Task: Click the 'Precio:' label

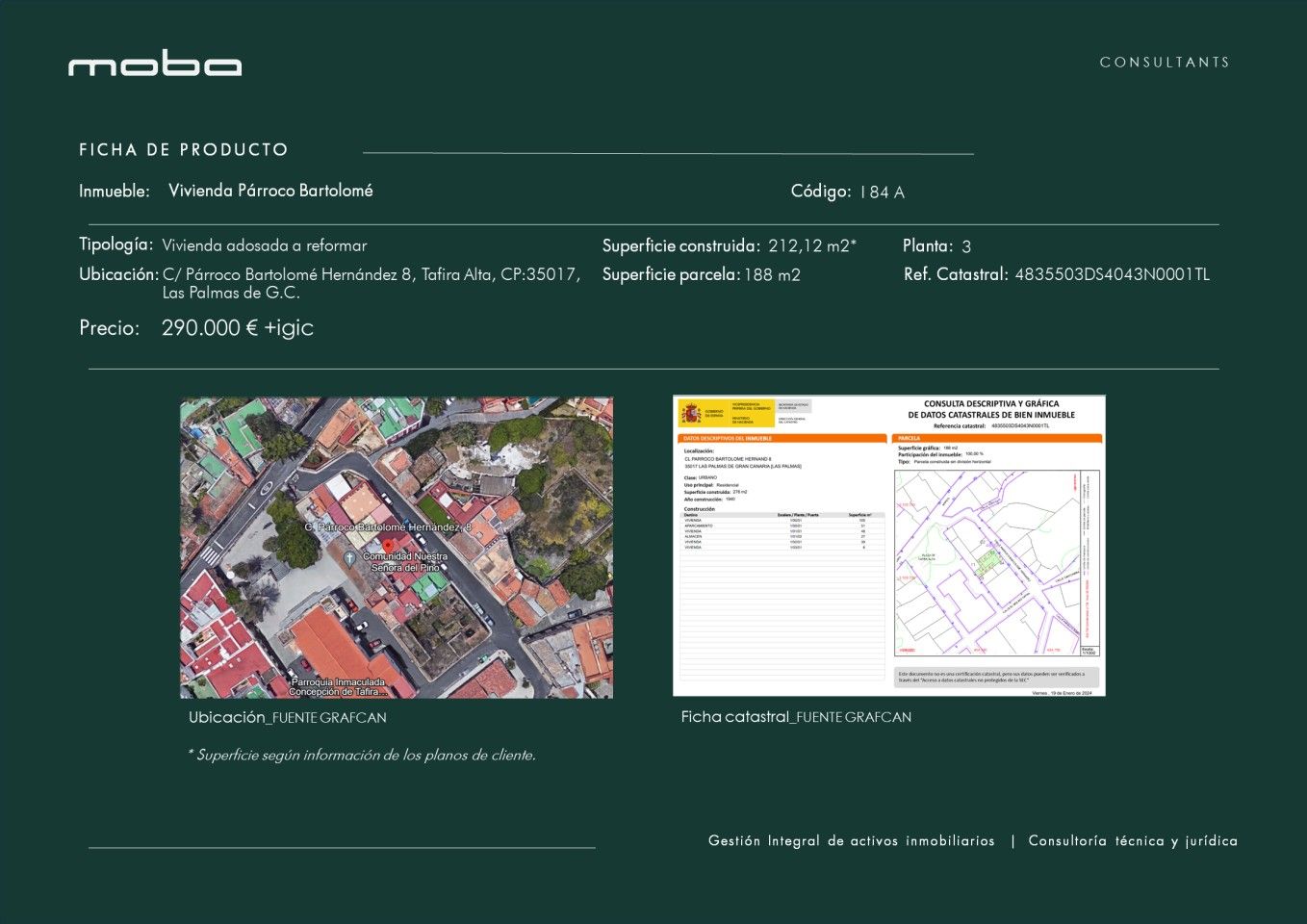Action: coord(109,328)
